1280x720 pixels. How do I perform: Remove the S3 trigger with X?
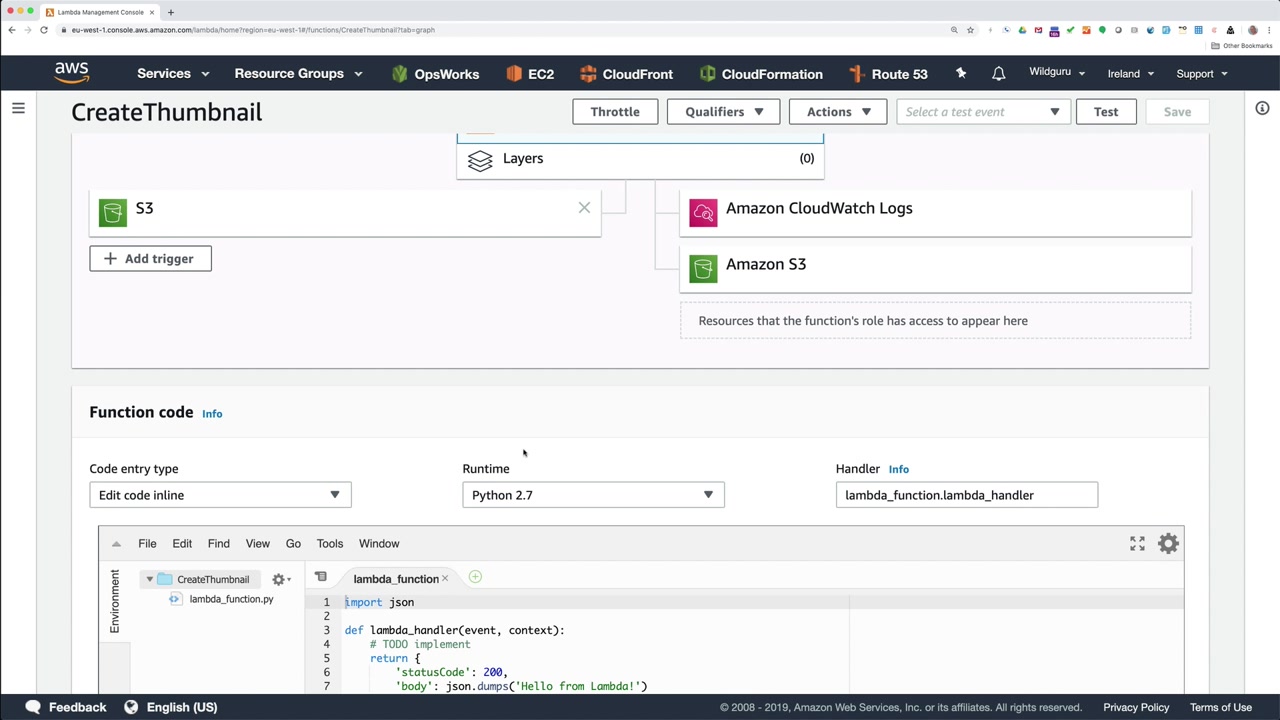click(584, 208)
